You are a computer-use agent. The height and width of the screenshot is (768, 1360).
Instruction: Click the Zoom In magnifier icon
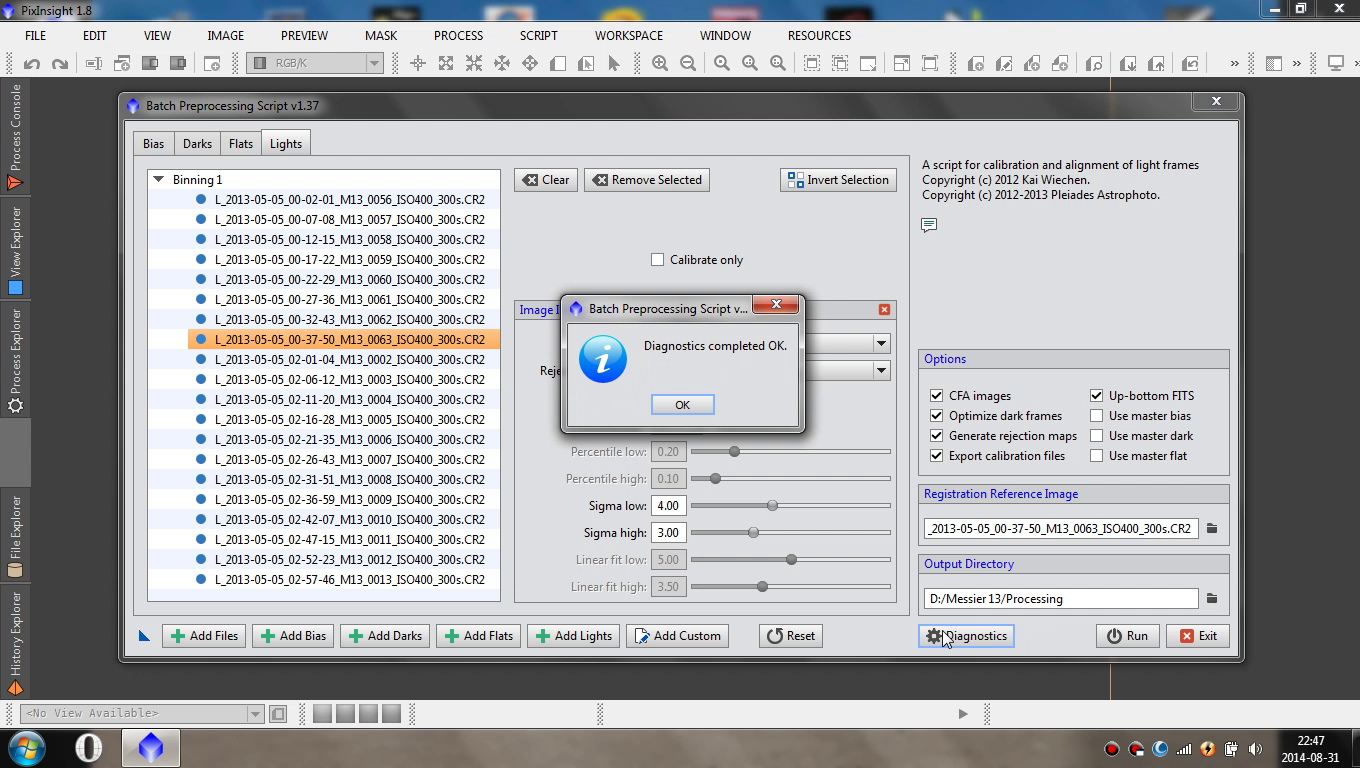660,63
